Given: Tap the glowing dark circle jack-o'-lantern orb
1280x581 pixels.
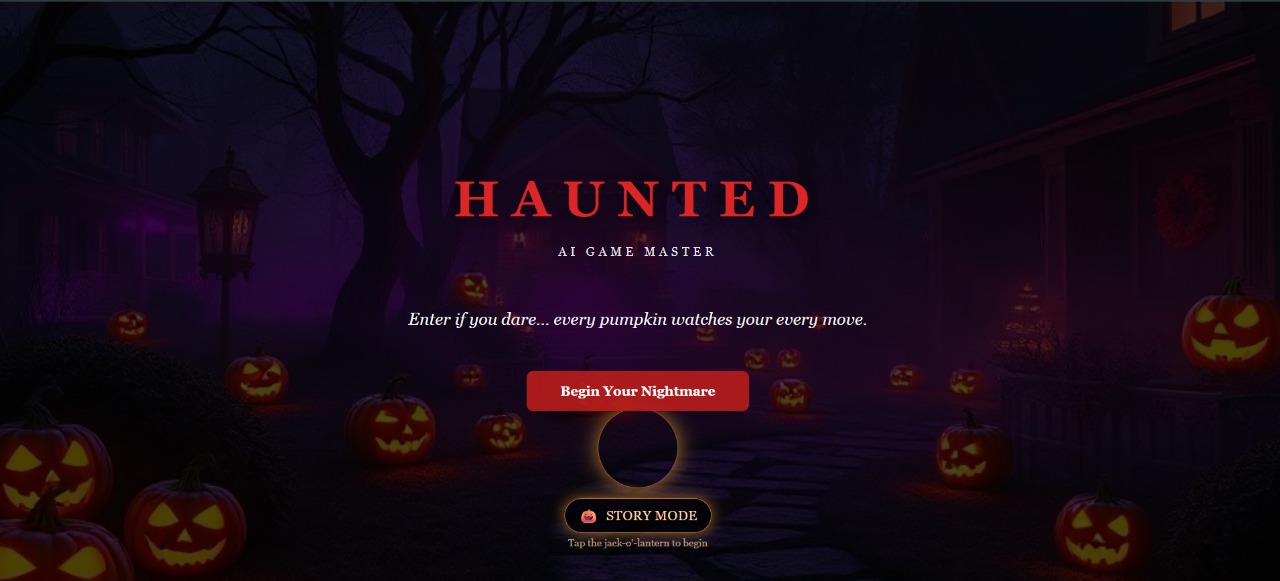Looking at the screenshot, I should coord(638,449).
